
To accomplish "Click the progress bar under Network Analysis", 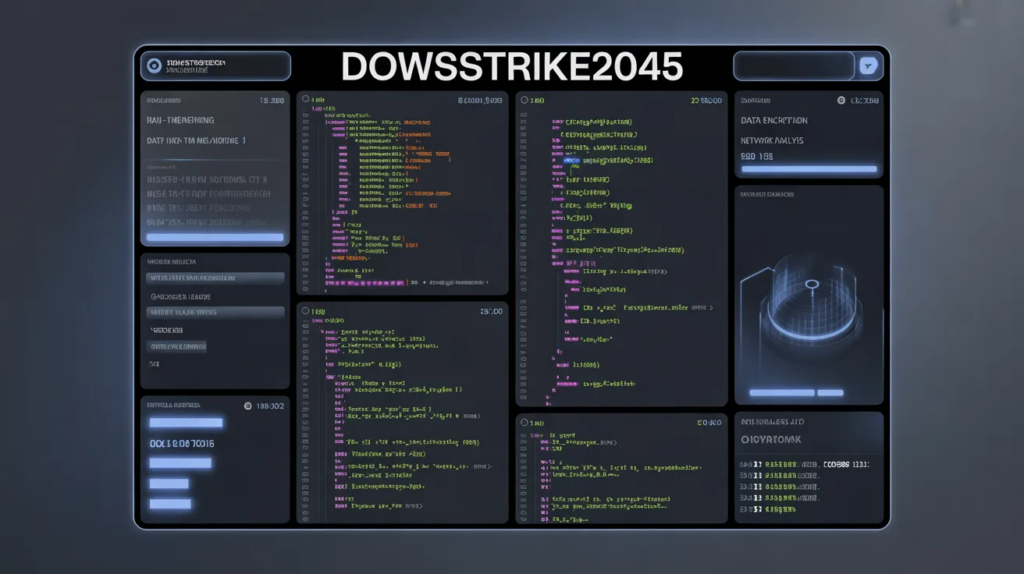I will click(x=808, y=170).
